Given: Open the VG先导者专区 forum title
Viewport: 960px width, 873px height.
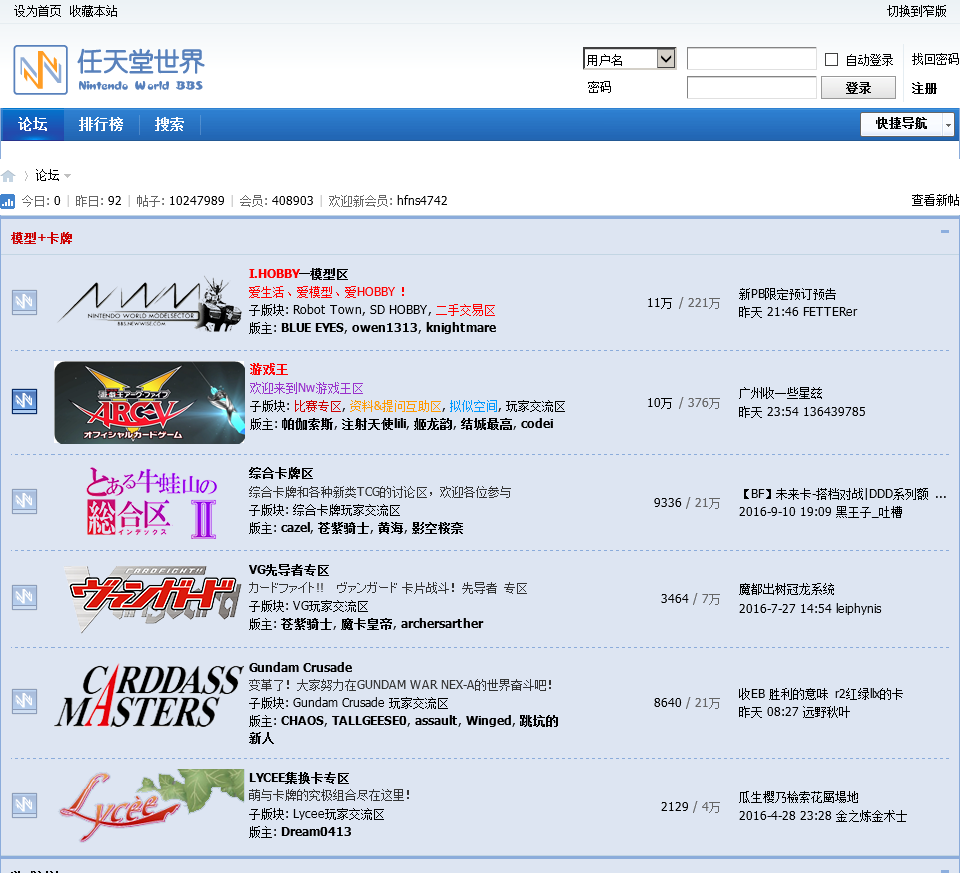Looking at the screenshot, I should pos(289,570).
